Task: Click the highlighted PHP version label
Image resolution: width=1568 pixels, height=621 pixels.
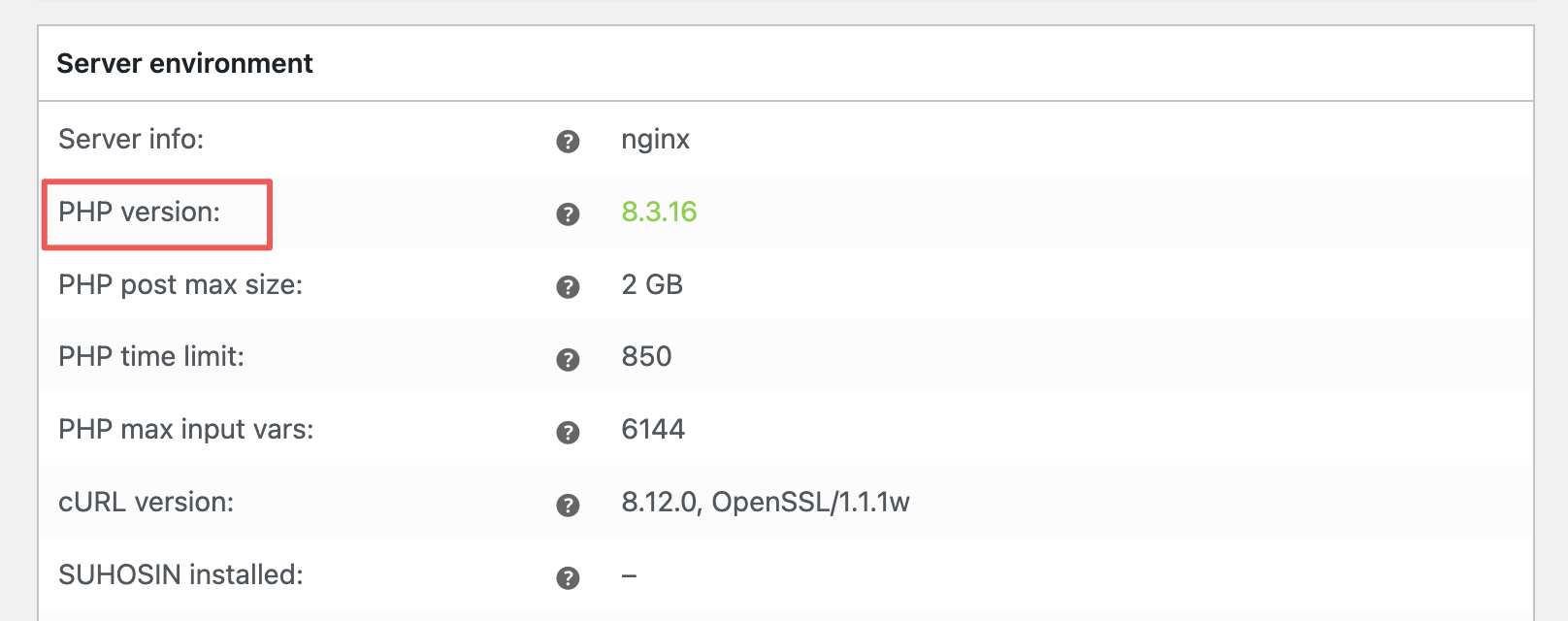Action: pyautogui.click(x=140, y=212)
